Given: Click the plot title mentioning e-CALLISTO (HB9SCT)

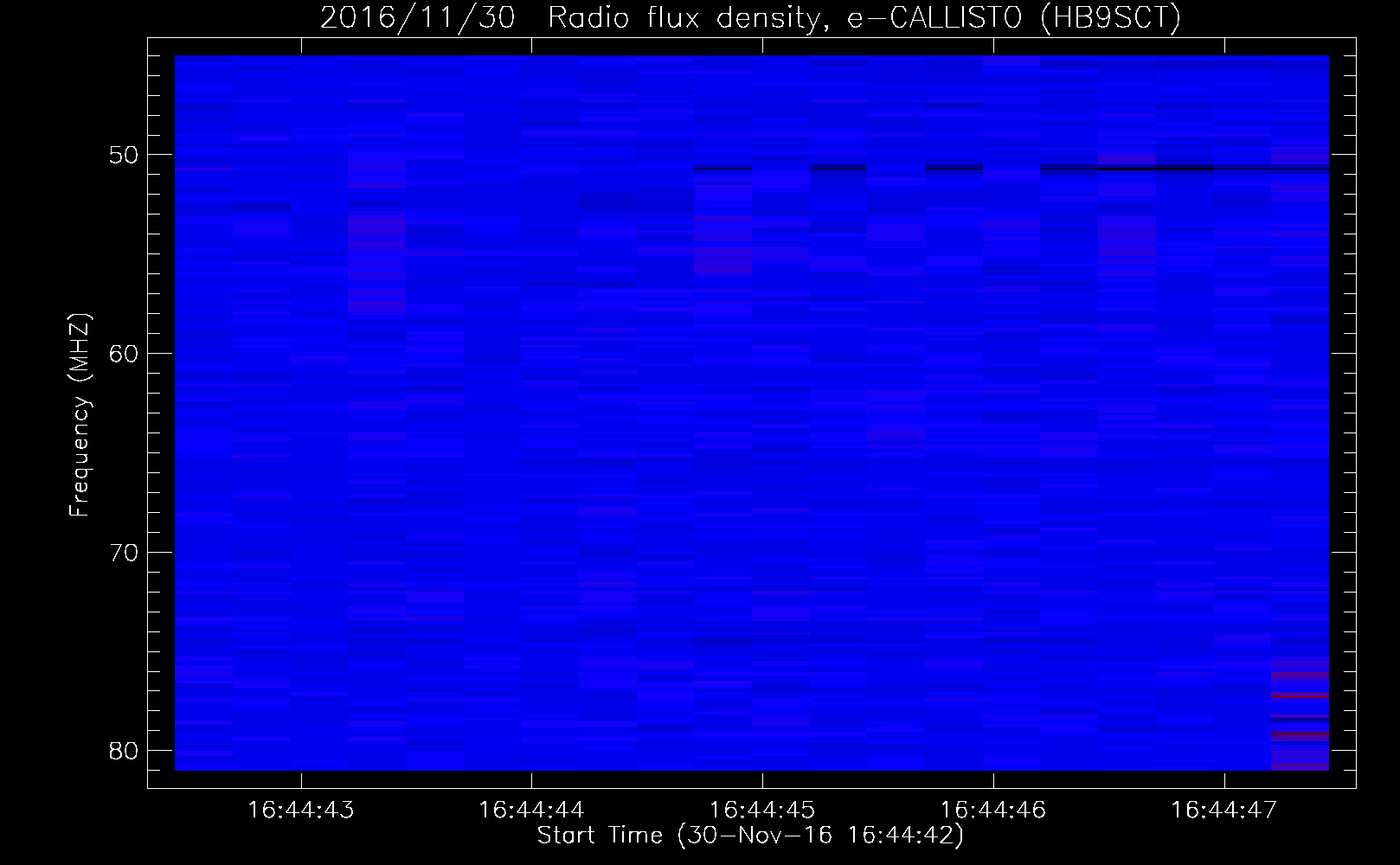Looking at the screenshot, I should (x=750, y=19).
